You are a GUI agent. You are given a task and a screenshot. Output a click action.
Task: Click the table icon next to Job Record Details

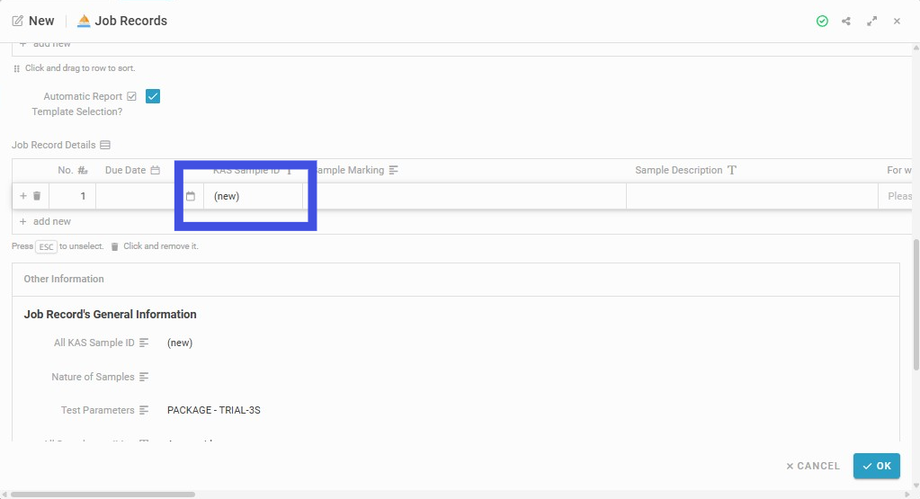click(x=105, y=145)
